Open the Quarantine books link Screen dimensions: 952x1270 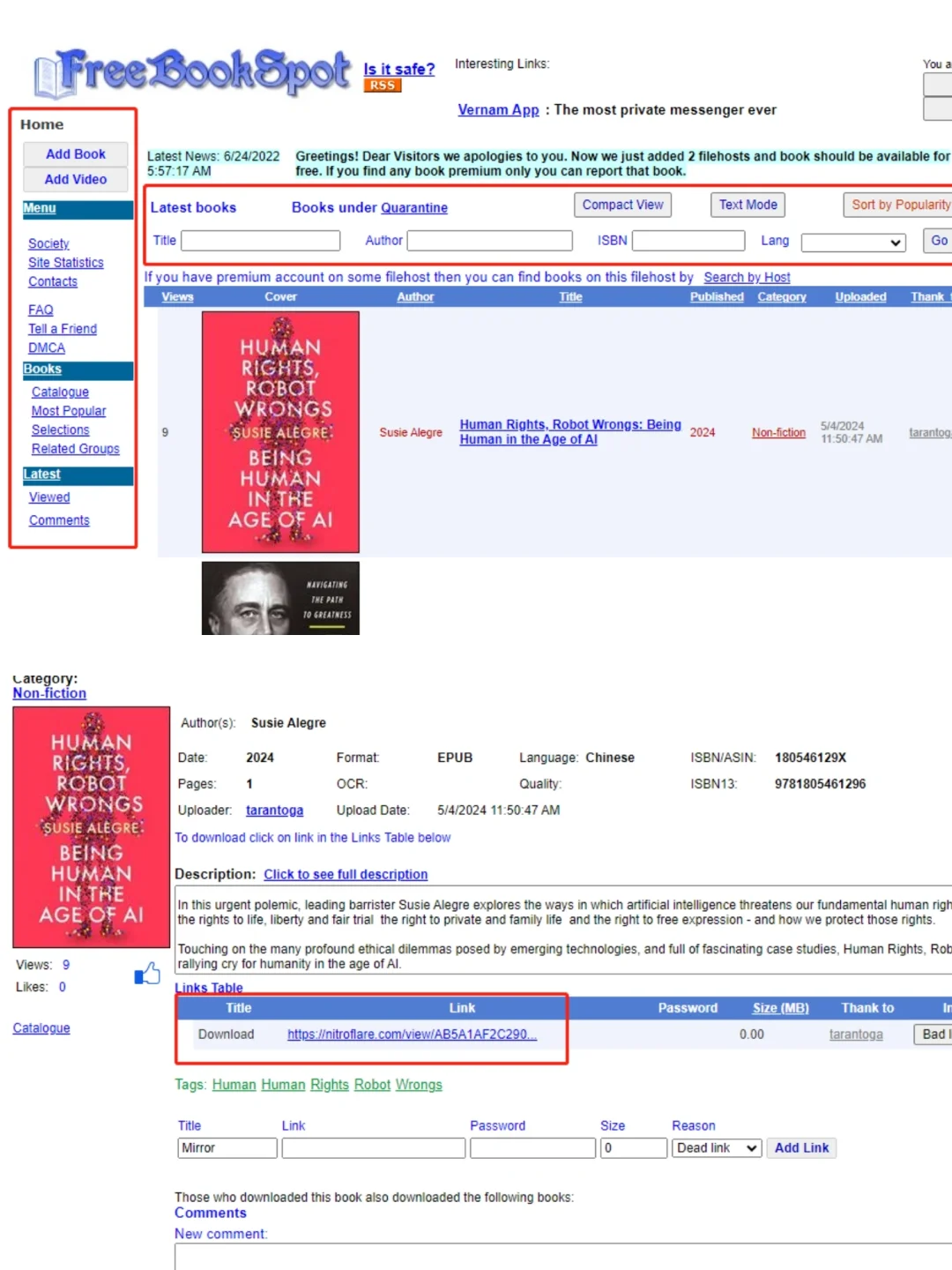tap(414, 207)
